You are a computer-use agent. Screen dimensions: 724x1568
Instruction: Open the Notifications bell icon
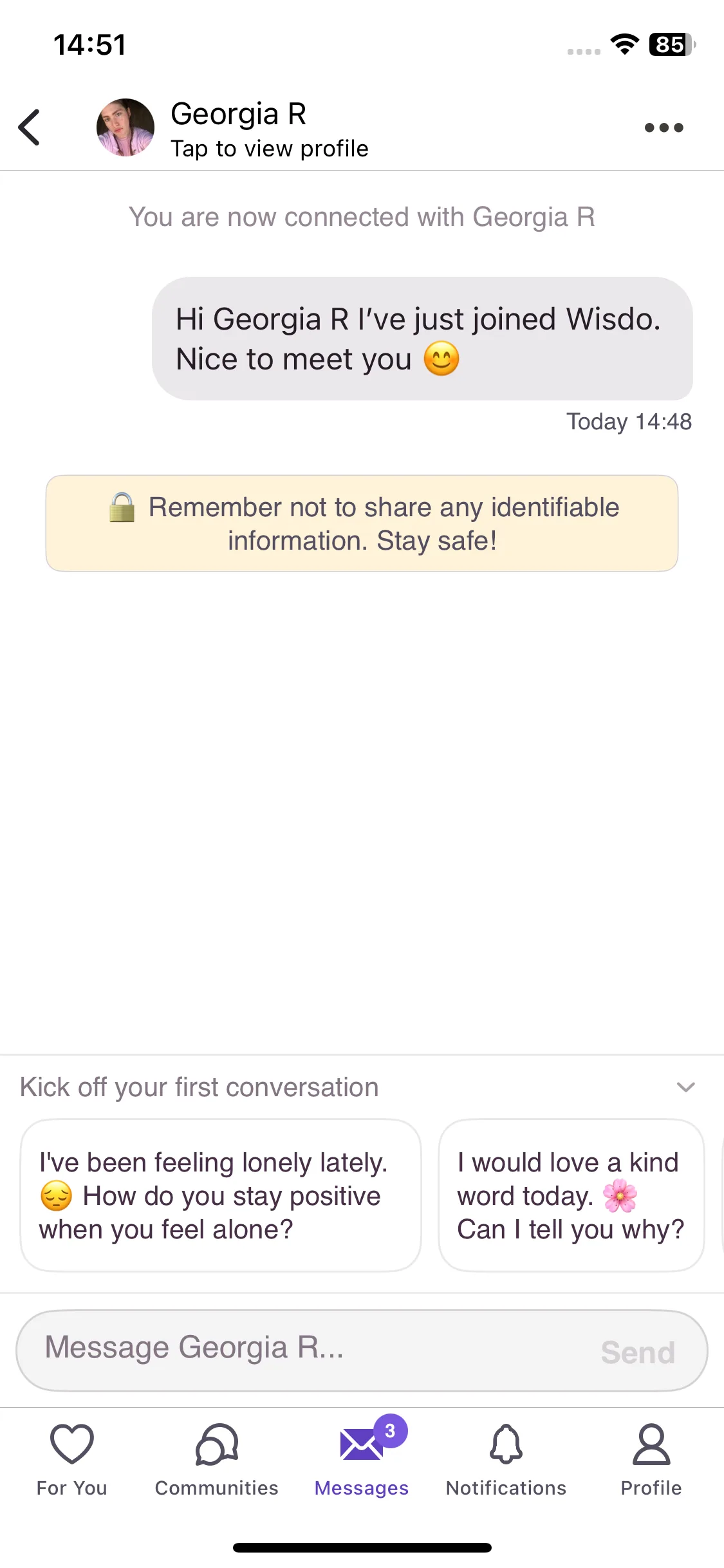[506, 1444]
